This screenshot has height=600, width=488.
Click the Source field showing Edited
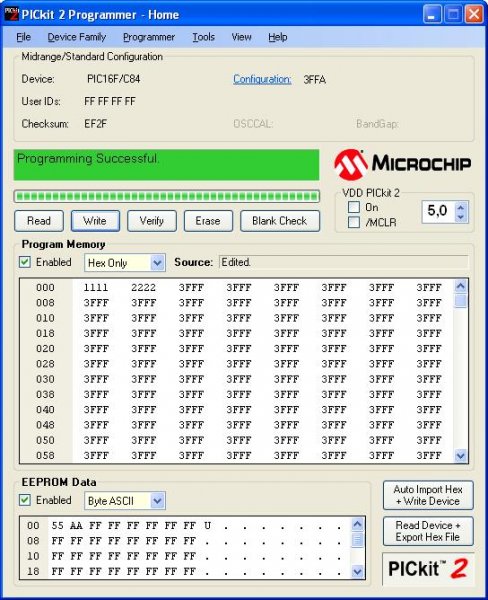tap(343, 262)
